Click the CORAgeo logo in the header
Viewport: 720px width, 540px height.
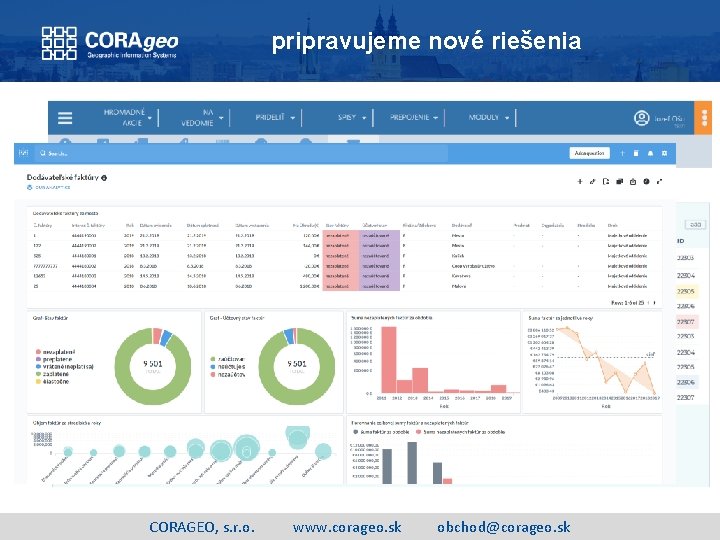coord(110,43)
